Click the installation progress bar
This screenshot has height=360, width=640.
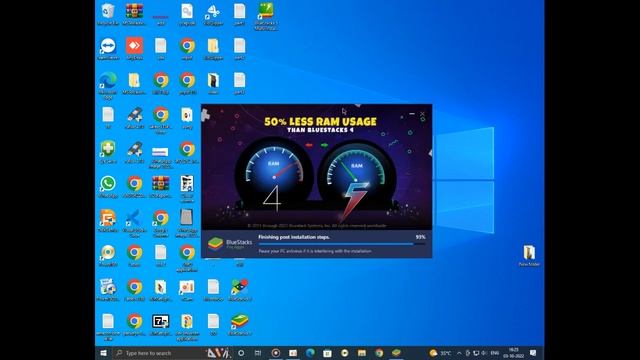point(342,244)
